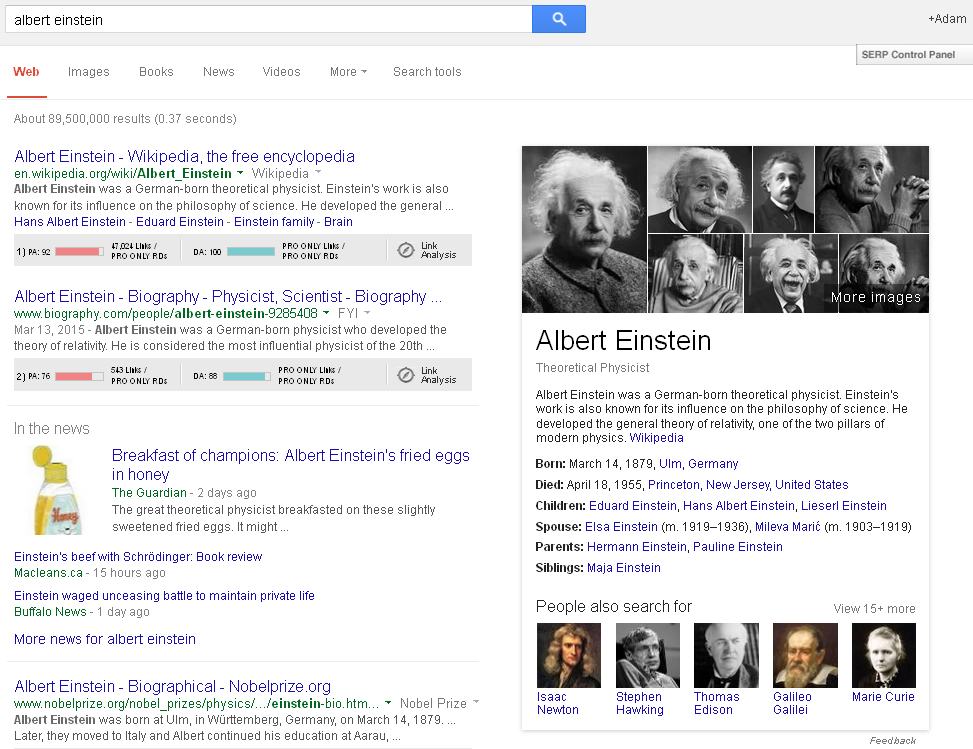Expand the Nobel Prize source dropdown
The image size is (973, 749).
[476, 703]
